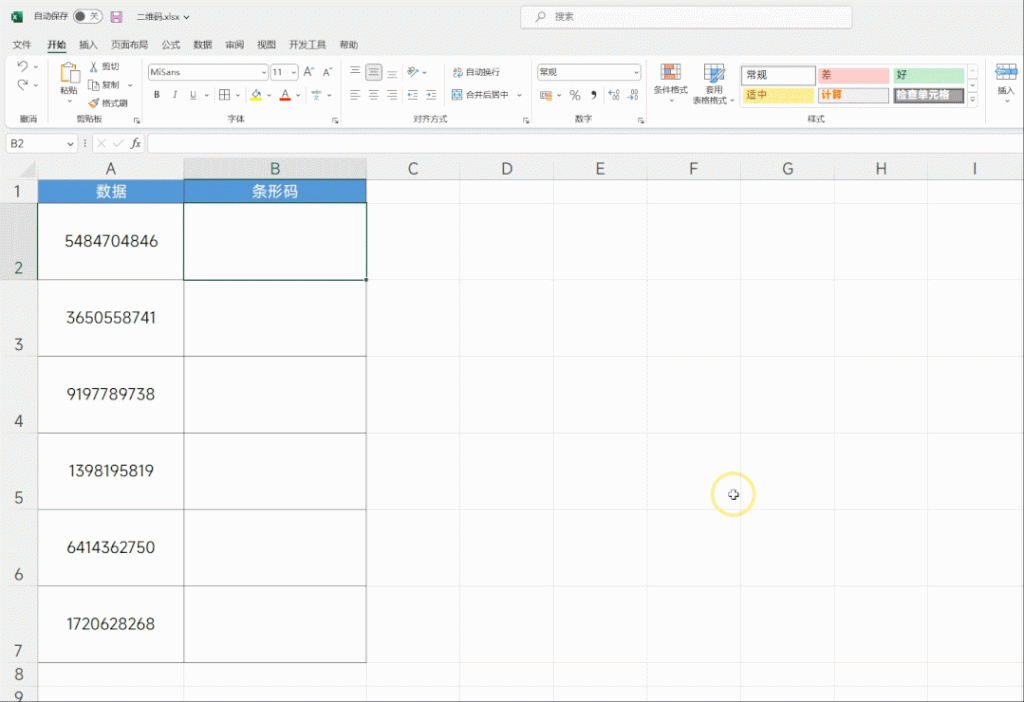Click the accounting number format icon
1024x702 pixels.
[x=546, y=95]
